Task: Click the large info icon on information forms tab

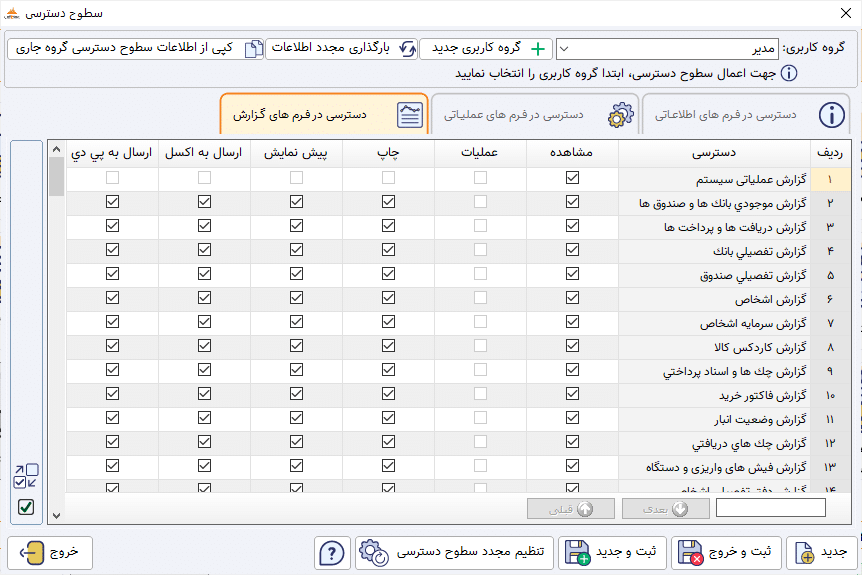Action: pos(832,115)
